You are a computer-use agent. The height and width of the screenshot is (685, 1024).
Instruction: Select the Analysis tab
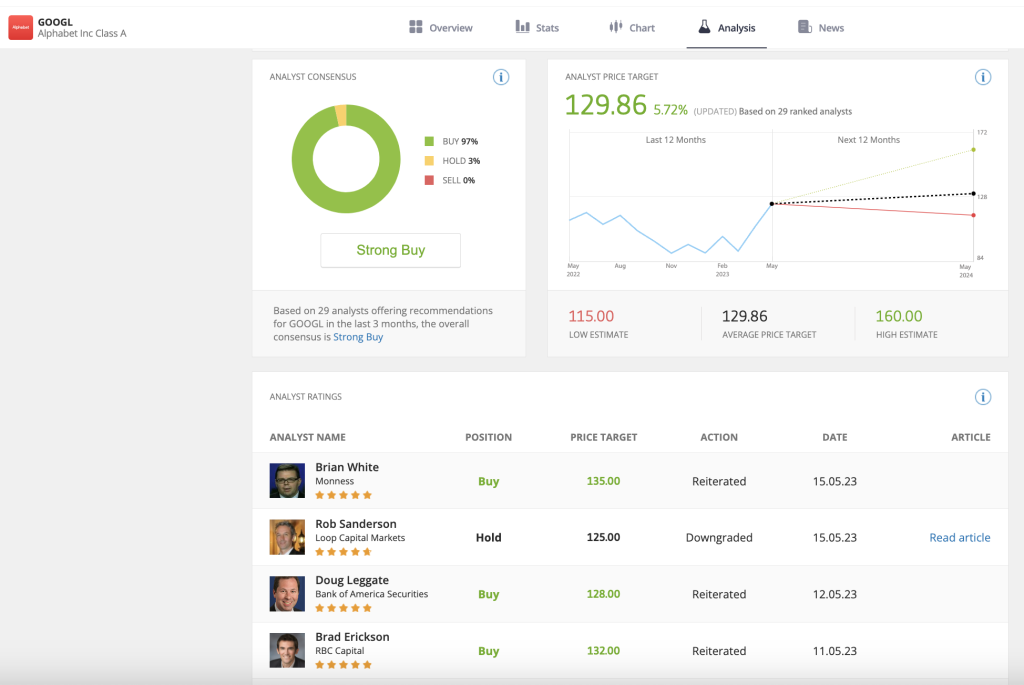[726, 27]
